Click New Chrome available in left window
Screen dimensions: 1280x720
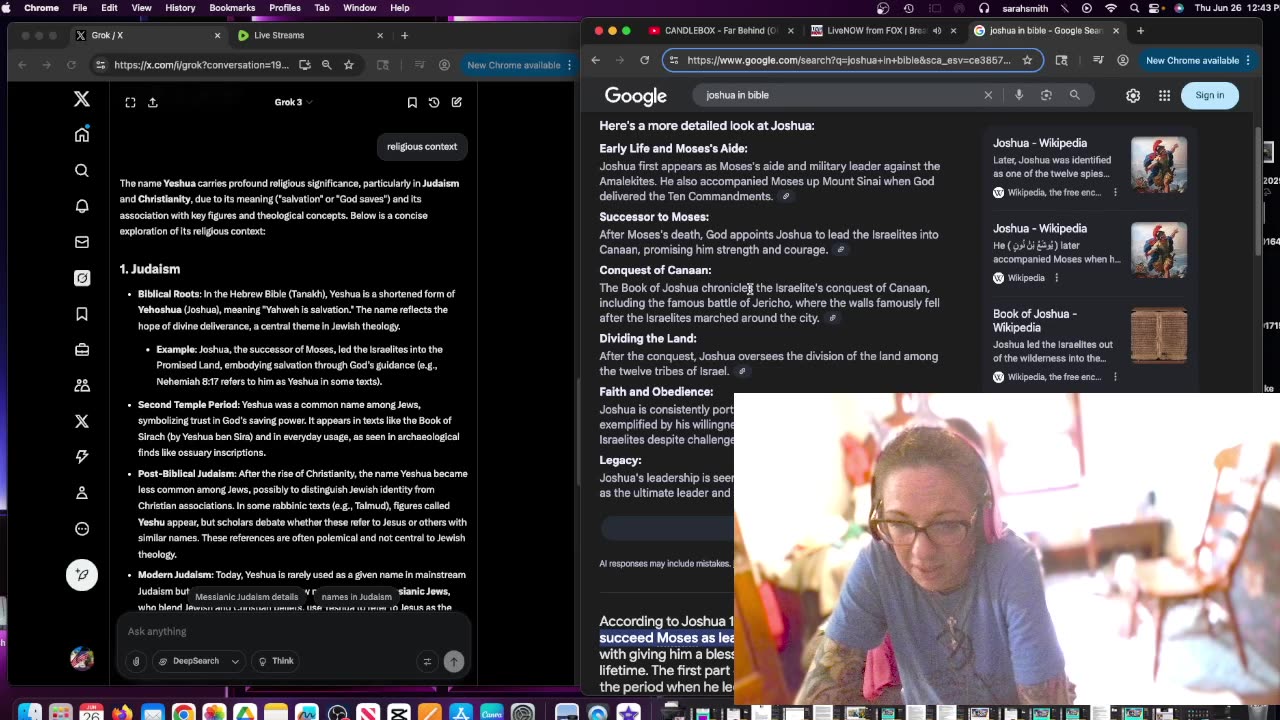(514, 65)
